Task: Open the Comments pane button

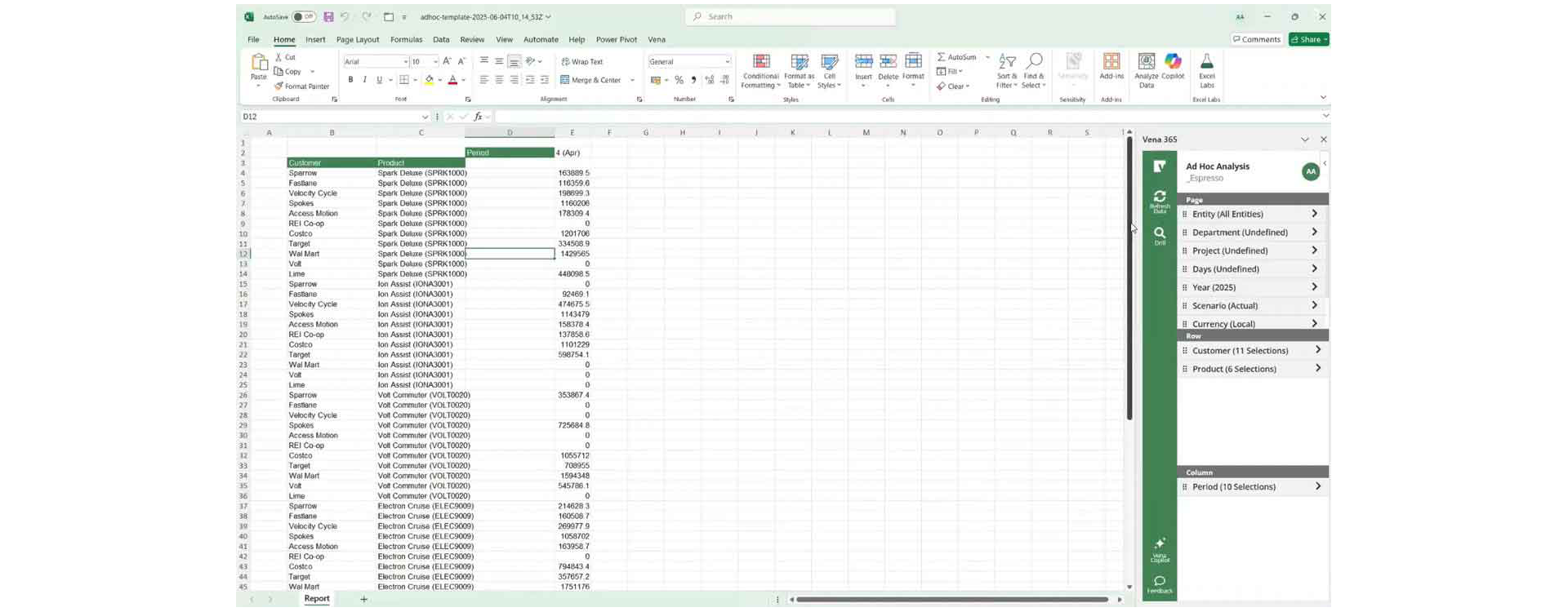Action: [1256, 39]
